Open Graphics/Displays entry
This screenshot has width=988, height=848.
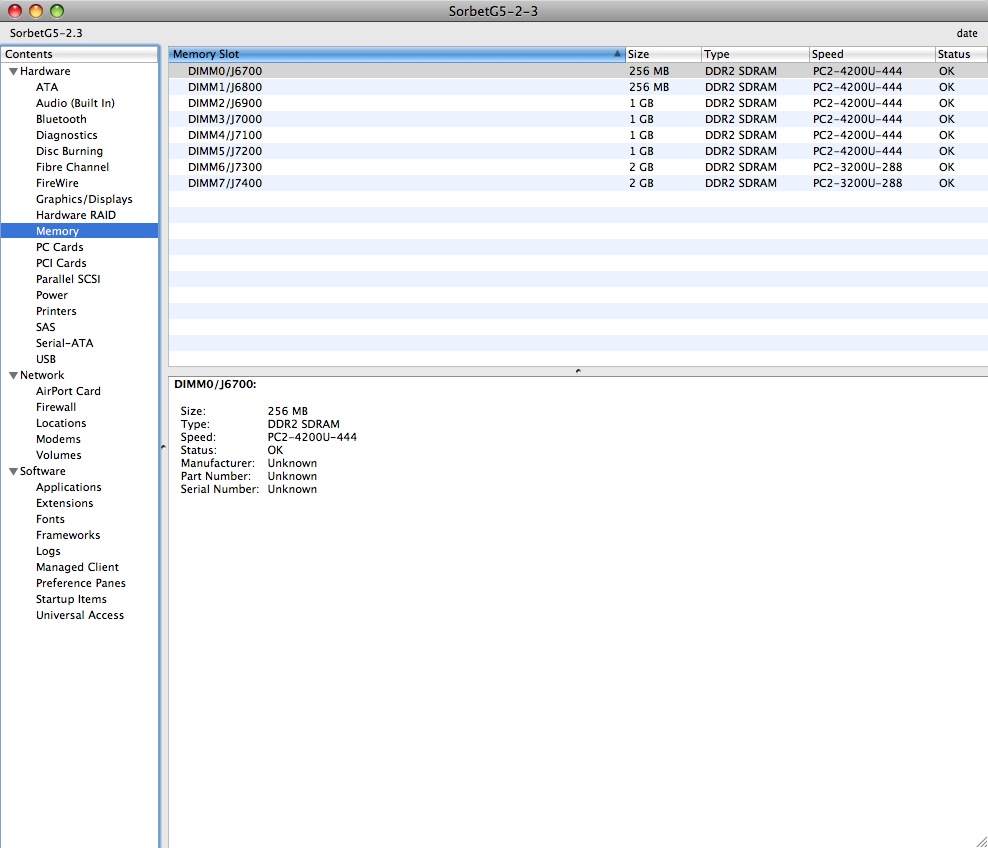[84, 199]
